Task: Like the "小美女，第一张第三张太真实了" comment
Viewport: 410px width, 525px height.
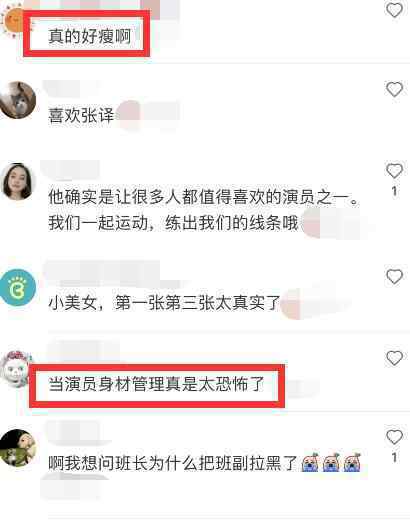Action: click(x=394, y=277)
